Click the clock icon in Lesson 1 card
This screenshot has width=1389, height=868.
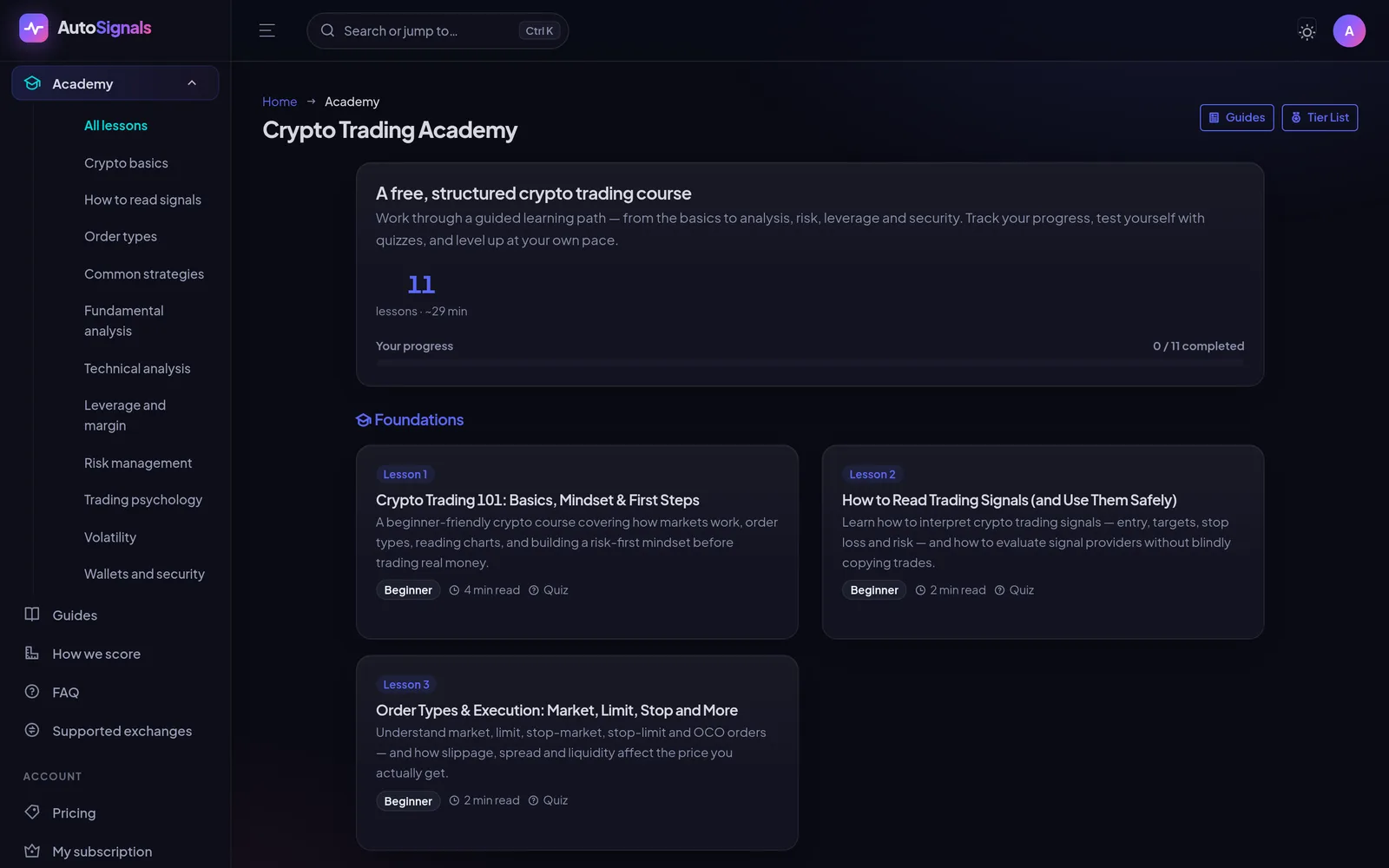454,590
